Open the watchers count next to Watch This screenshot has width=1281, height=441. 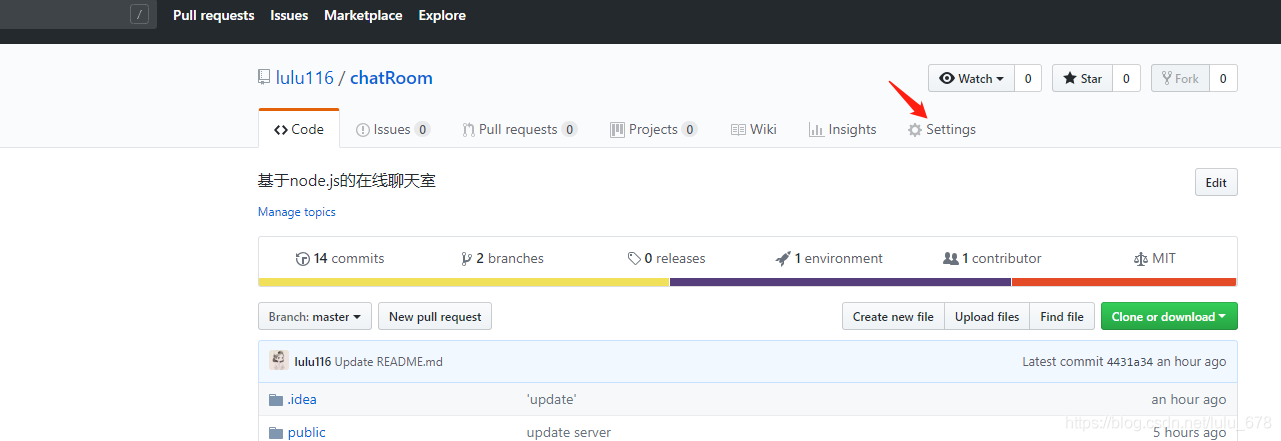(x=1028, y=79)
